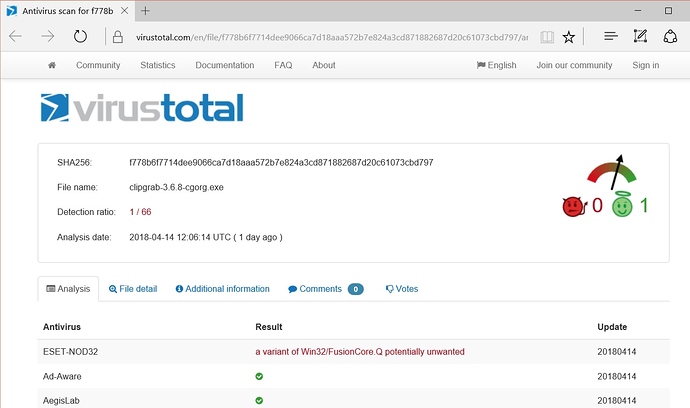The height and width of the screenshot is (408, 690).
Task: Switch to File detail tab
Action: tap(133, 289)
